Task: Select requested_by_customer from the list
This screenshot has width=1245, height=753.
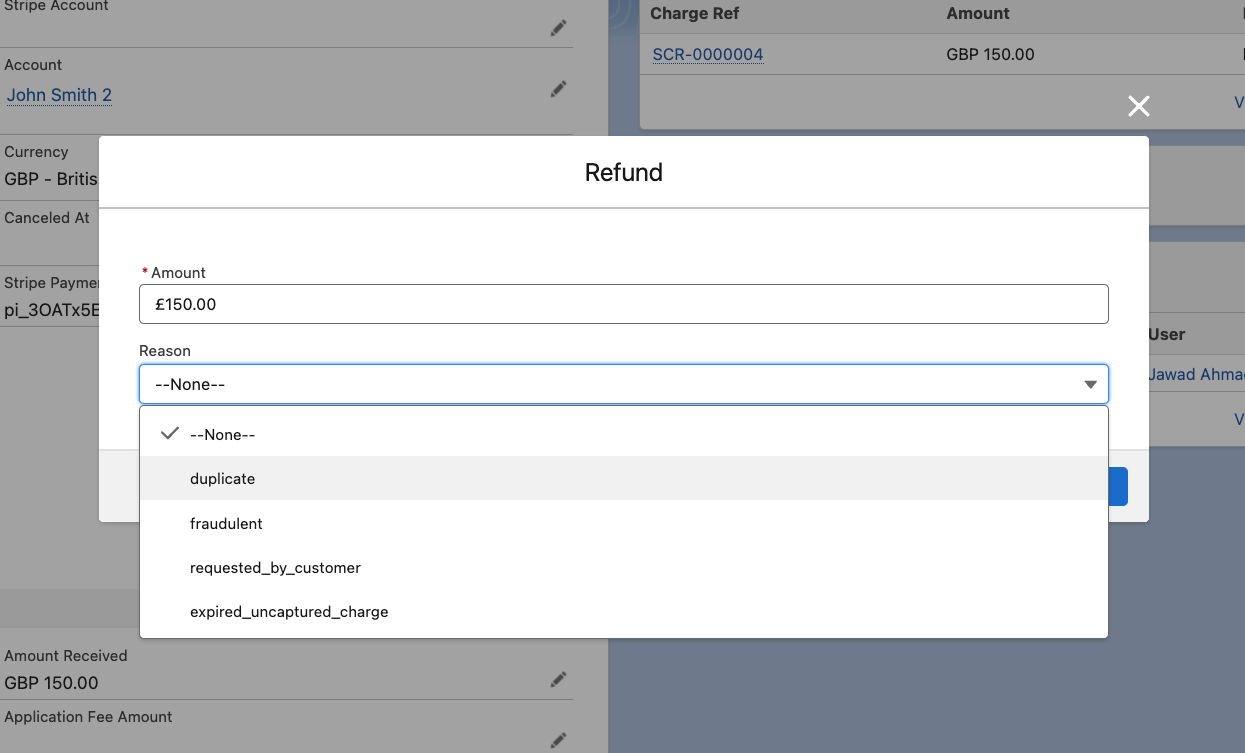Action: 275,568
